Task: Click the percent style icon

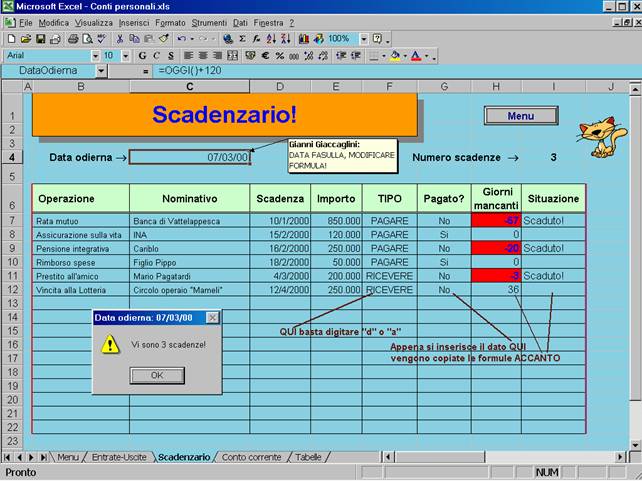Action: pyautogui.click(x=280, y=56)
